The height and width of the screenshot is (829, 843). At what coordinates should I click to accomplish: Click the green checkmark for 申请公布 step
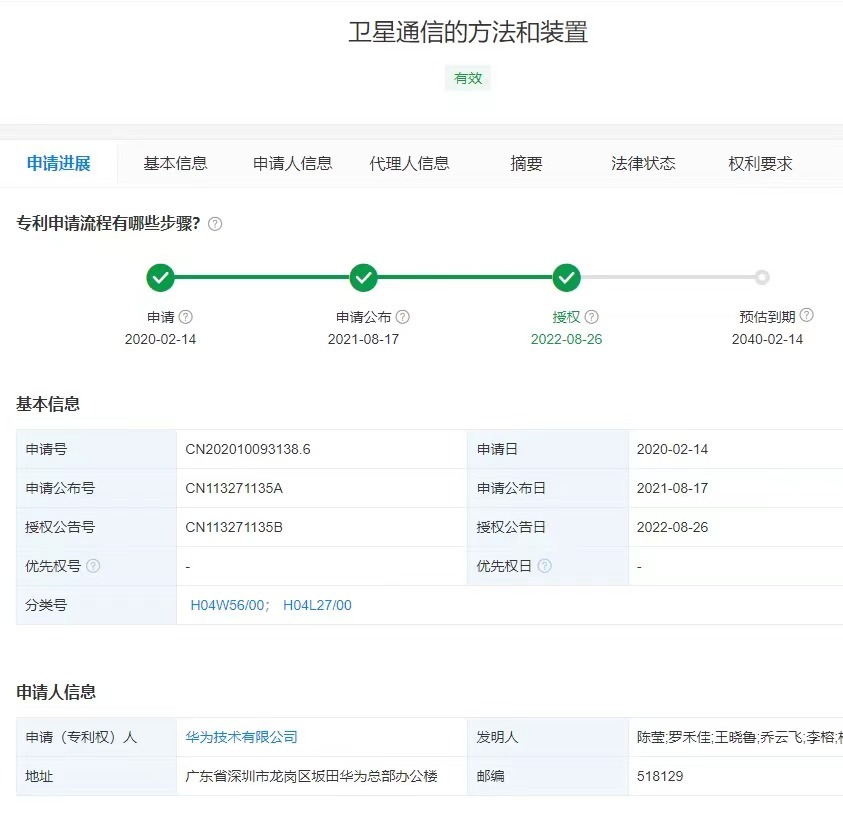(x=364, y=277)
